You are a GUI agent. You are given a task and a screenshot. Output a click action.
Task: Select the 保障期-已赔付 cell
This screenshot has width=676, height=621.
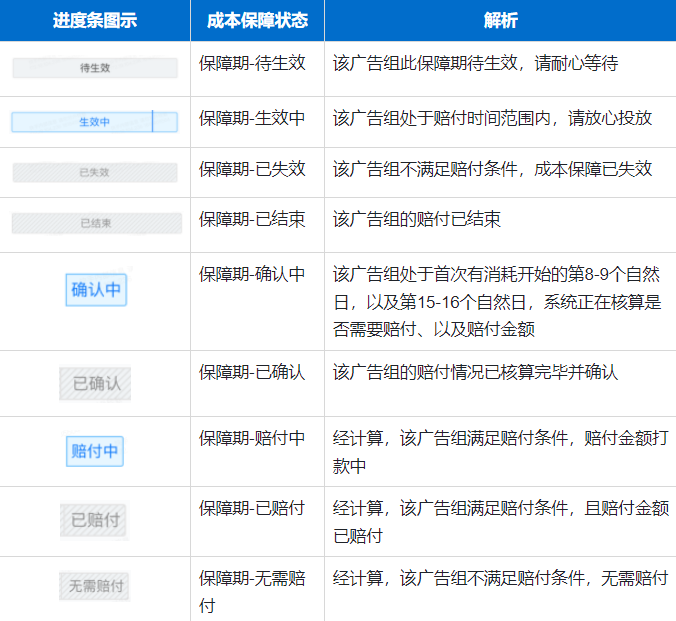point(257,521)
